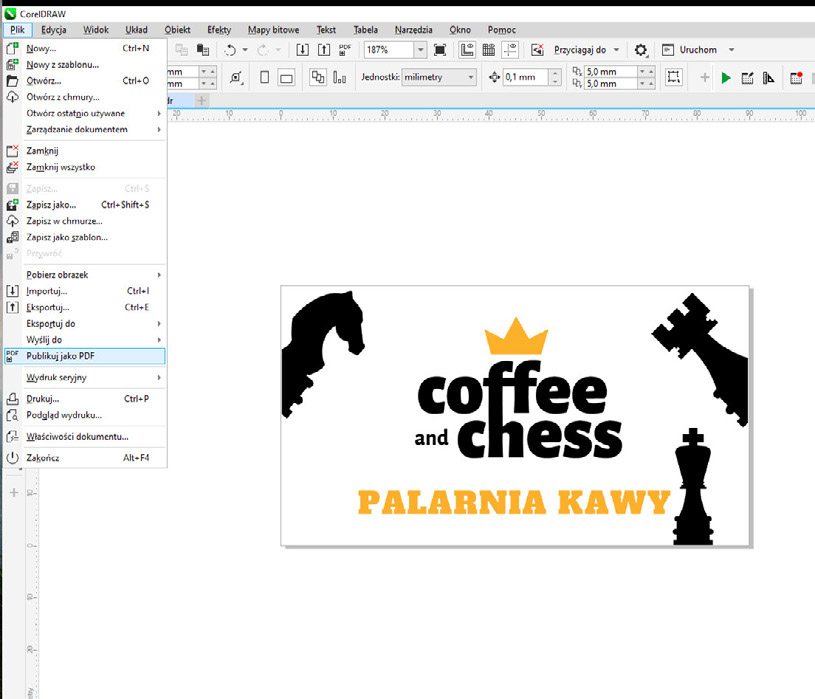This screenshot has height=699, width=815.
Task: Click the add plus icon in property bar
Action: (x=704, y=77)
